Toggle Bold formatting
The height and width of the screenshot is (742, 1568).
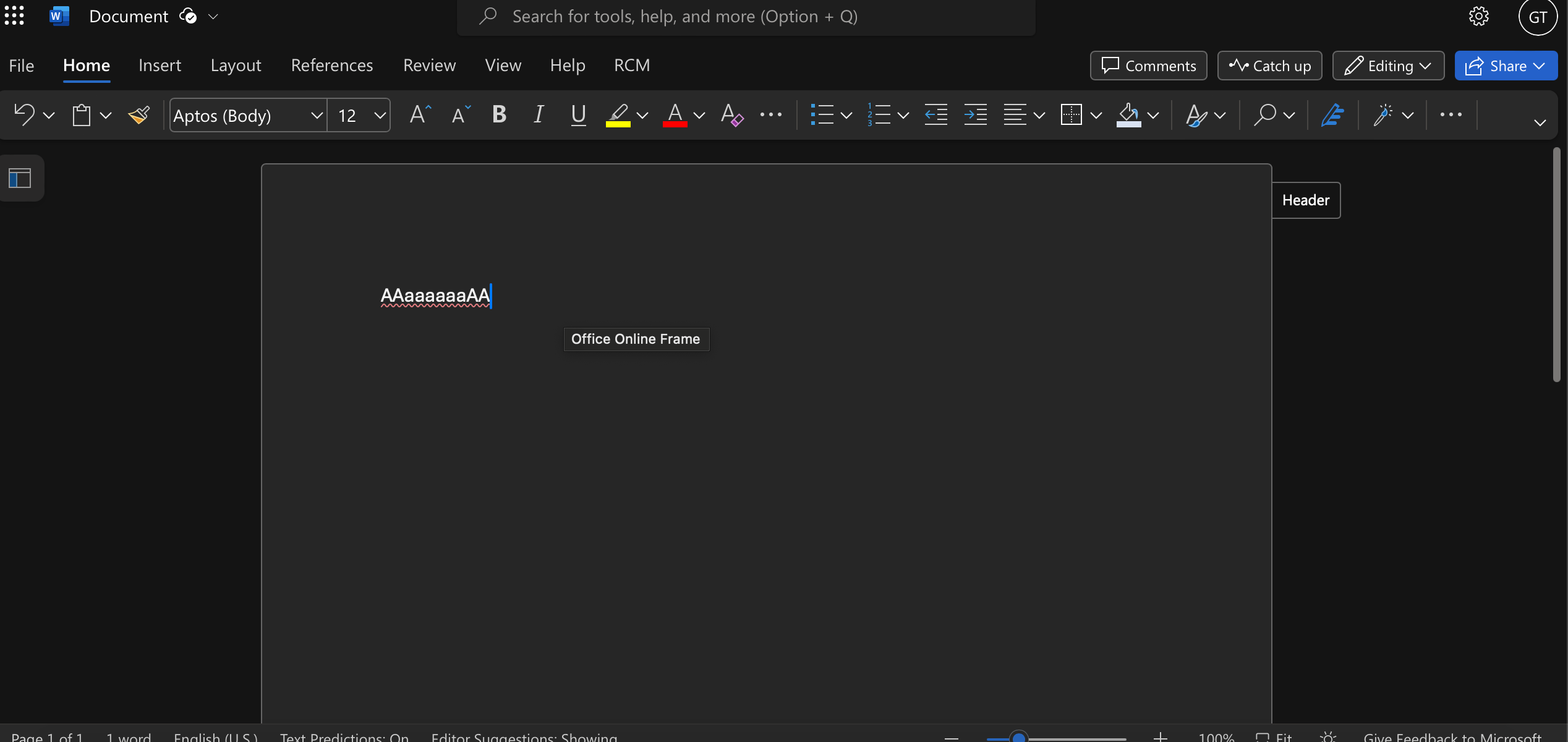click(499, 115)
